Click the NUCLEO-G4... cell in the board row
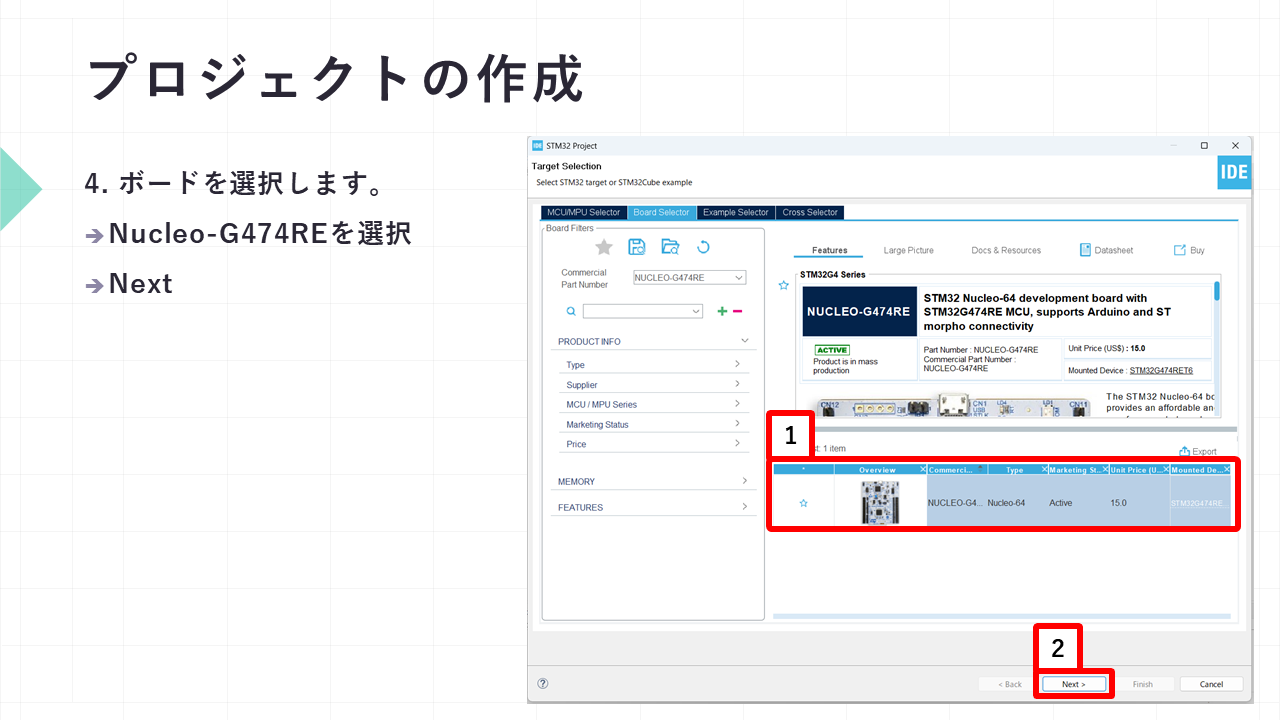The image size is (1280, 720). (955, 503)
